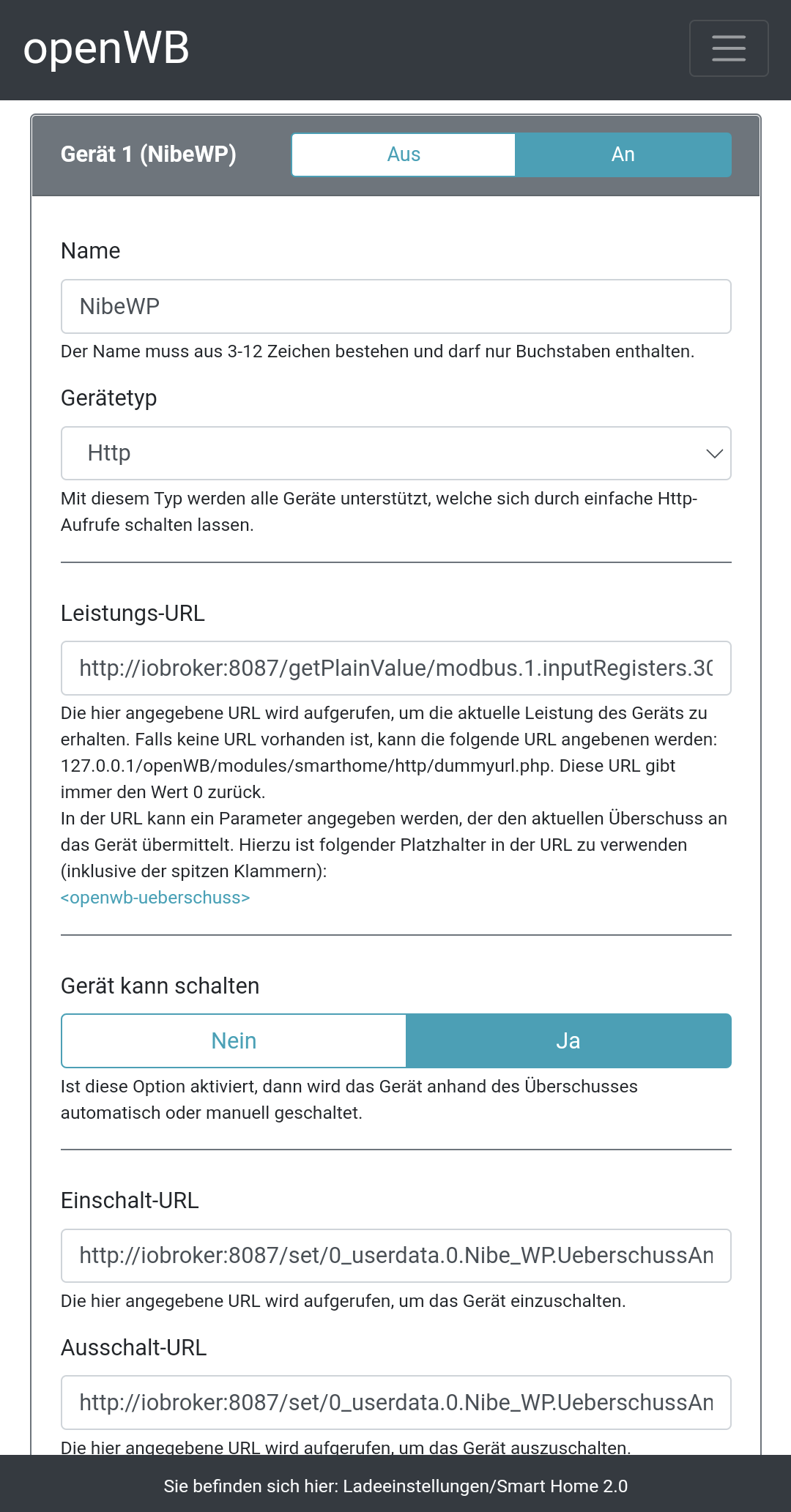Click the Name field label

tap(91, 251)
